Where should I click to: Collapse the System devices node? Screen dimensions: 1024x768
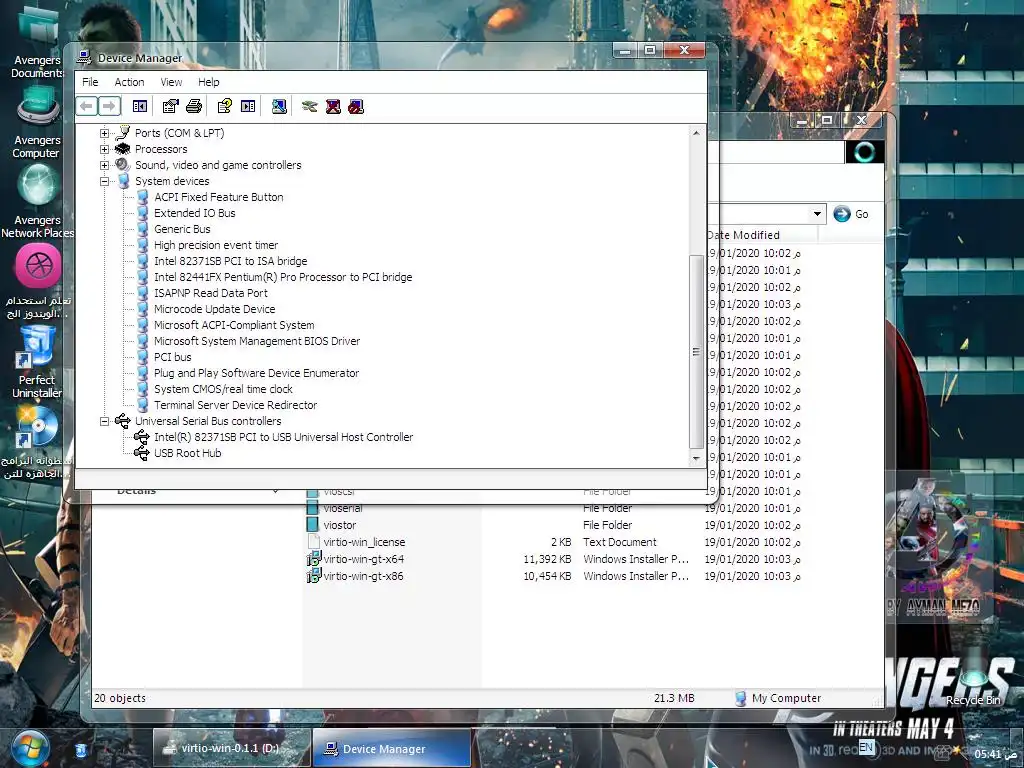[x=104, y=181]
